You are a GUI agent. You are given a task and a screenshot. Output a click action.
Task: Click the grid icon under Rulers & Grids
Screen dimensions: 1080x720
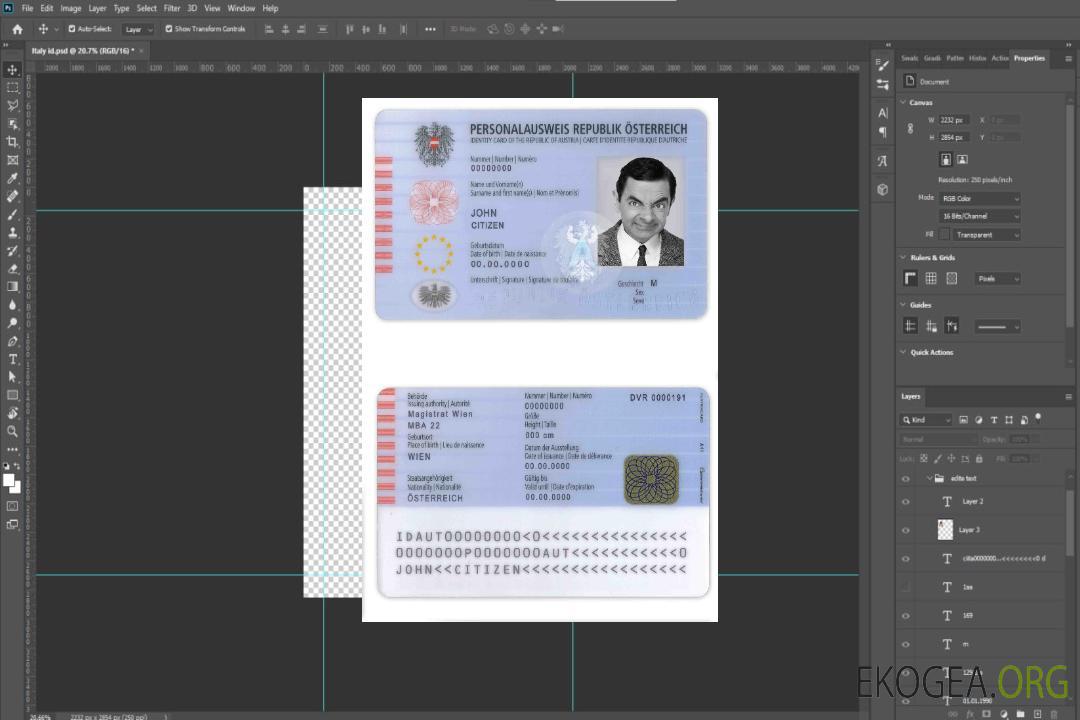[930, 279]
